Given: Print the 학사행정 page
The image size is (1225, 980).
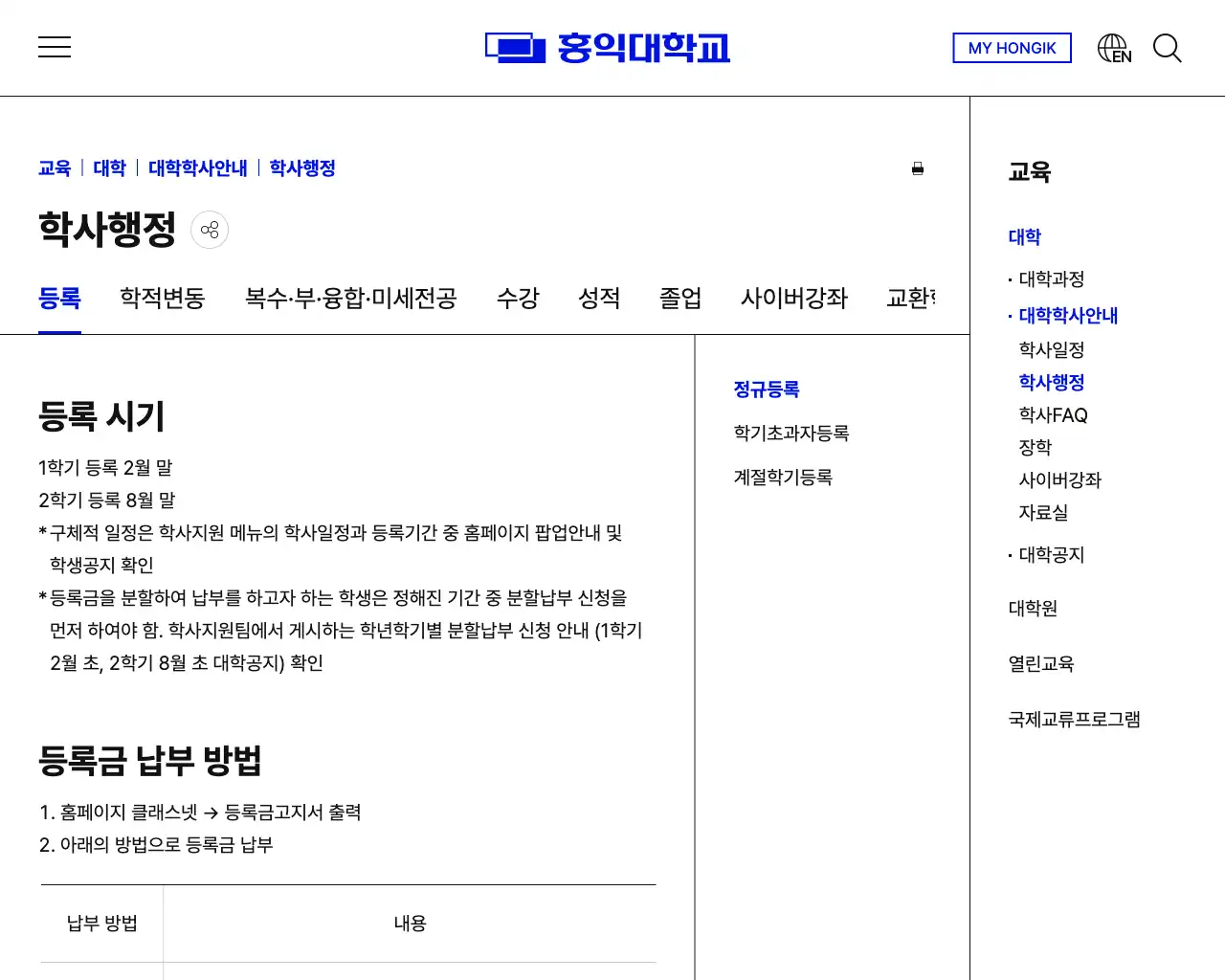Looking at the screenshot, I should tap(918, 168).
